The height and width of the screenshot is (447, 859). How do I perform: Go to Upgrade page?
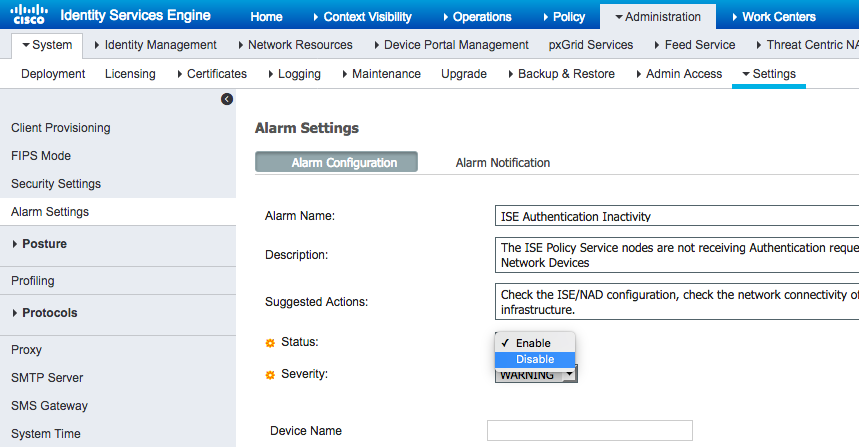click(464, 74)
